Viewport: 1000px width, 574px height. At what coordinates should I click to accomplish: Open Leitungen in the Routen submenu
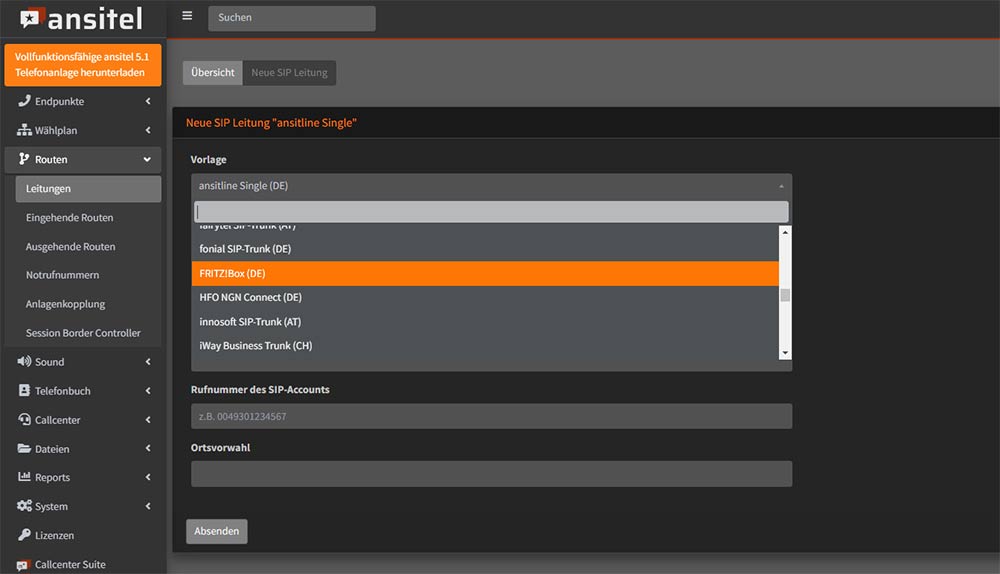pyautogui.click(x=88, y=189)
